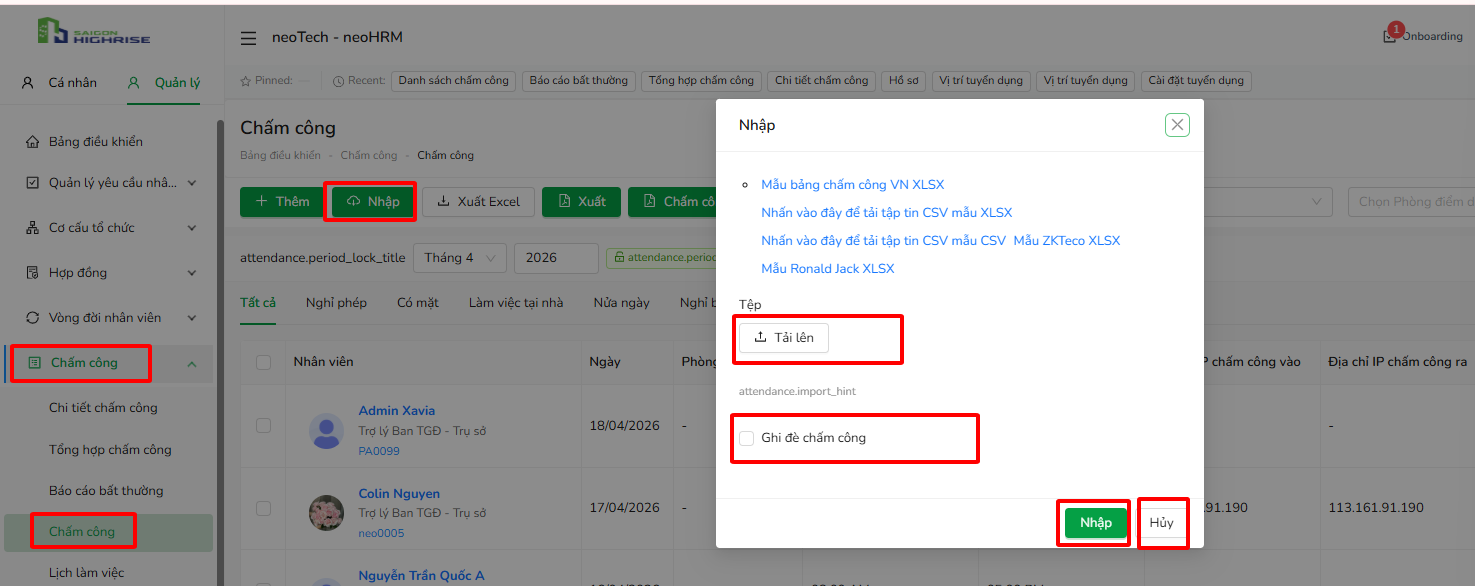
Task: Expand the Cơ cấu tổ chức section
Action: [192, 228]
